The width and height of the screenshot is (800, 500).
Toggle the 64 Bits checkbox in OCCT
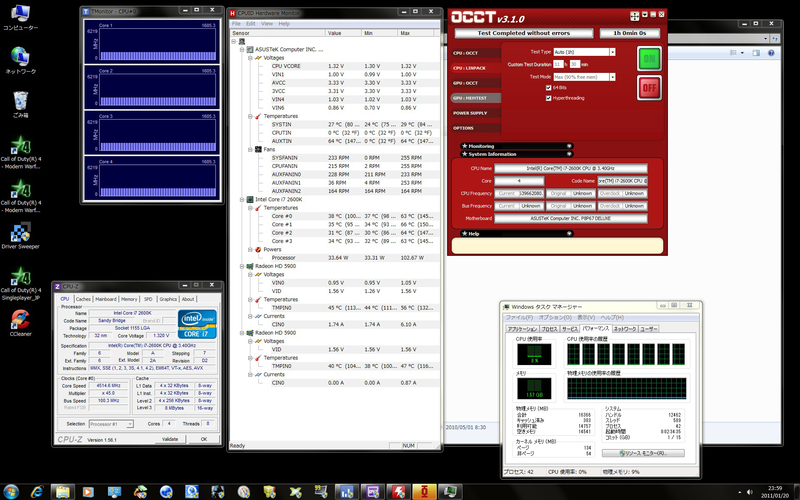(548, 88)
